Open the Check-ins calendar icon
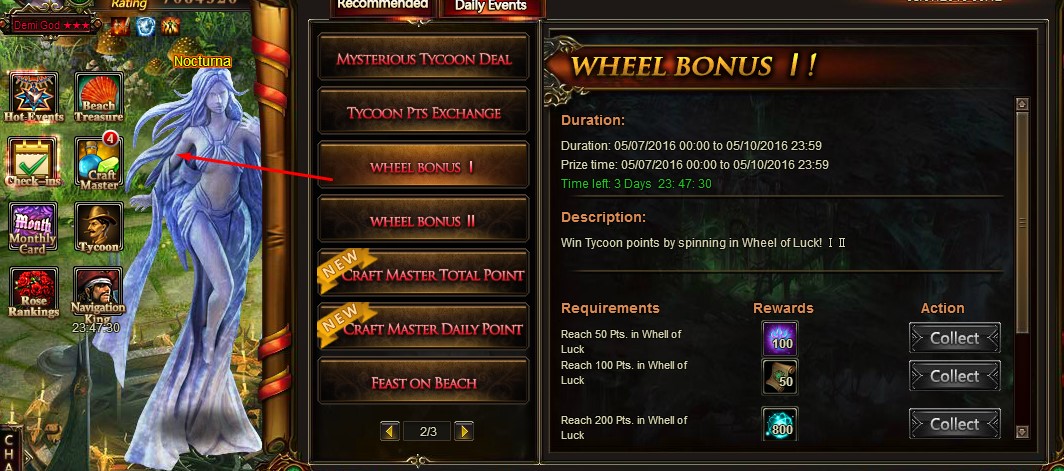This screenshot has height=471, width=1064. point(33,162)
